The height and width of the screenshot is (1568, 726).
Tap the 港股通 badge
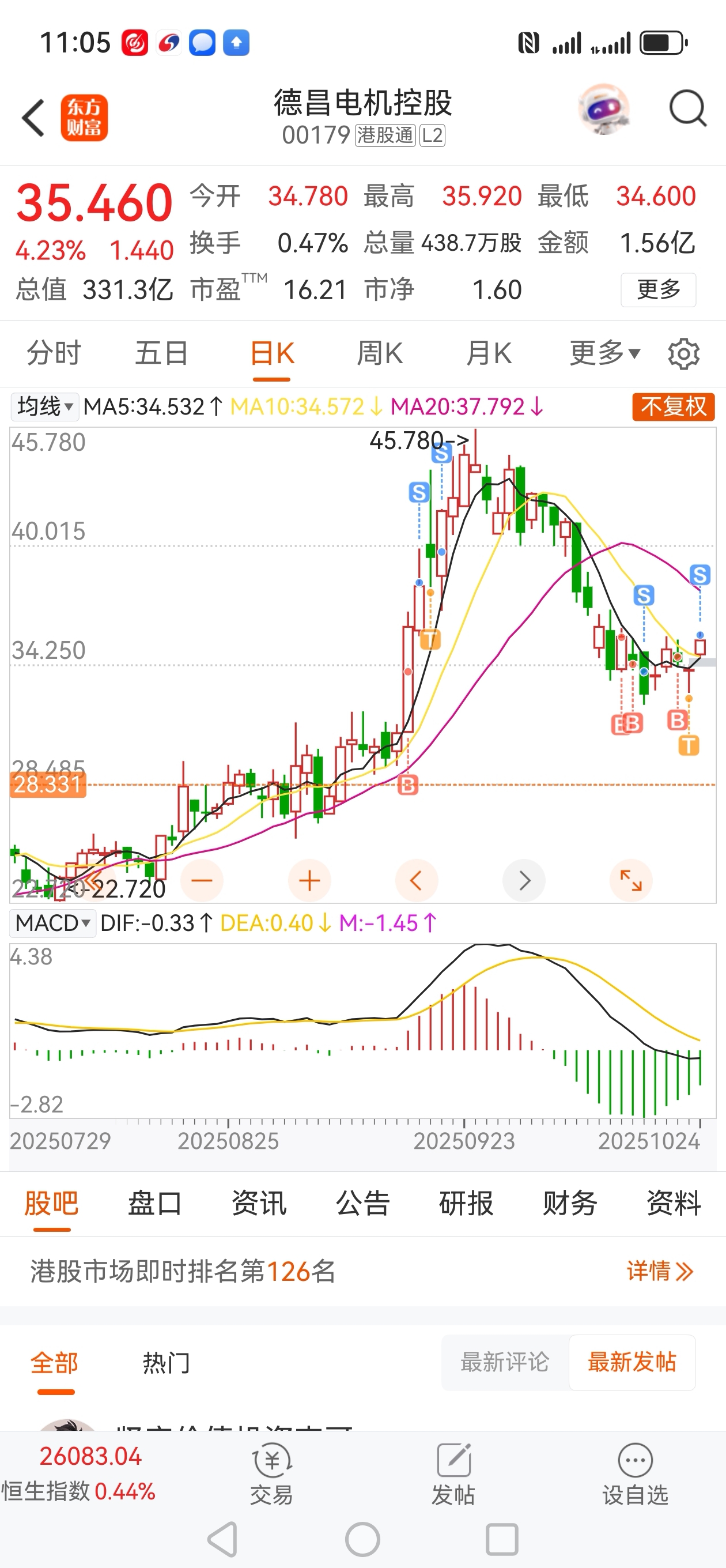pyautogui.click(x=385, y=135)
